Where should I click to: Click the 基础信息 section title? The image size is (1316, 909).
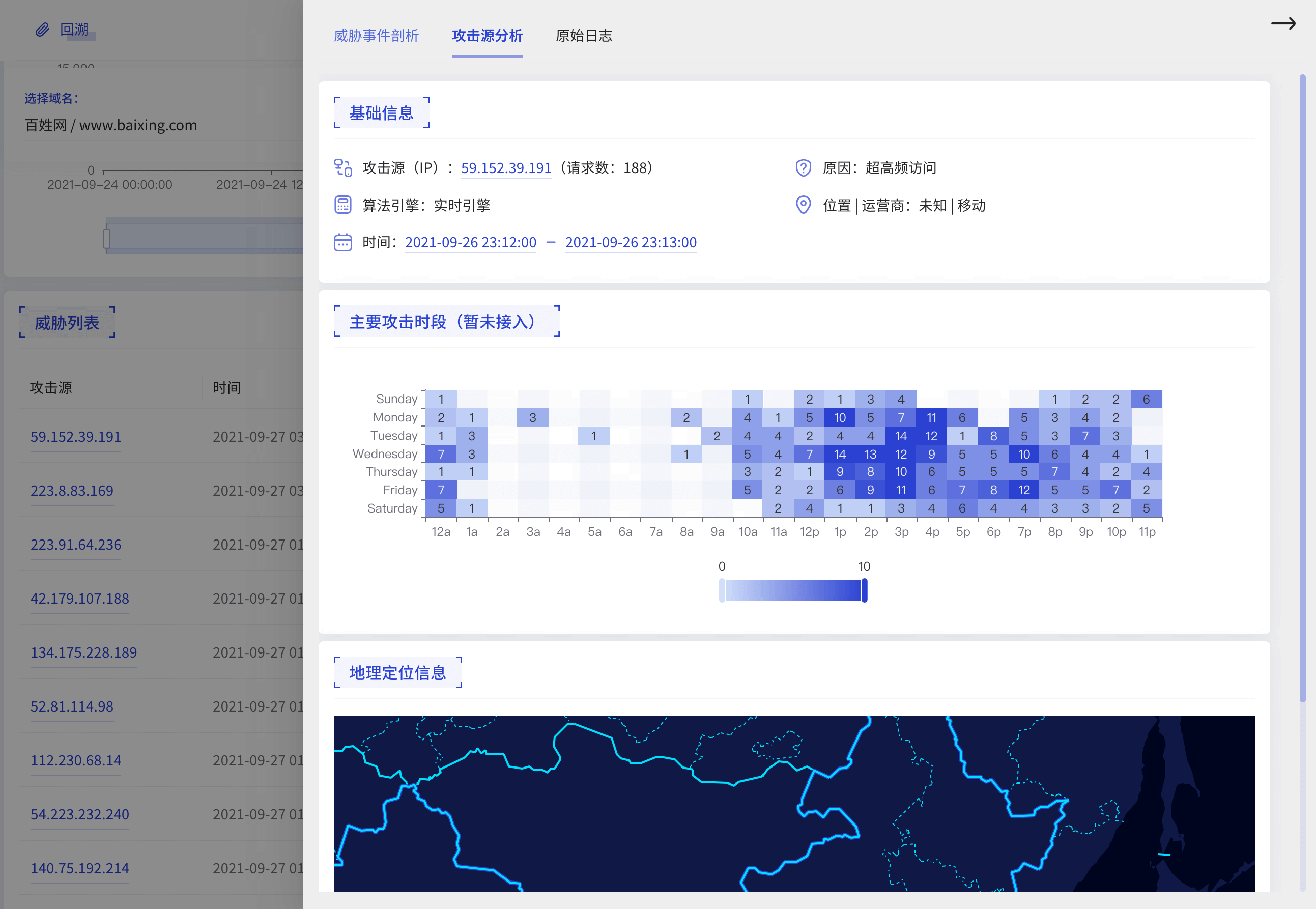(382, 113)
